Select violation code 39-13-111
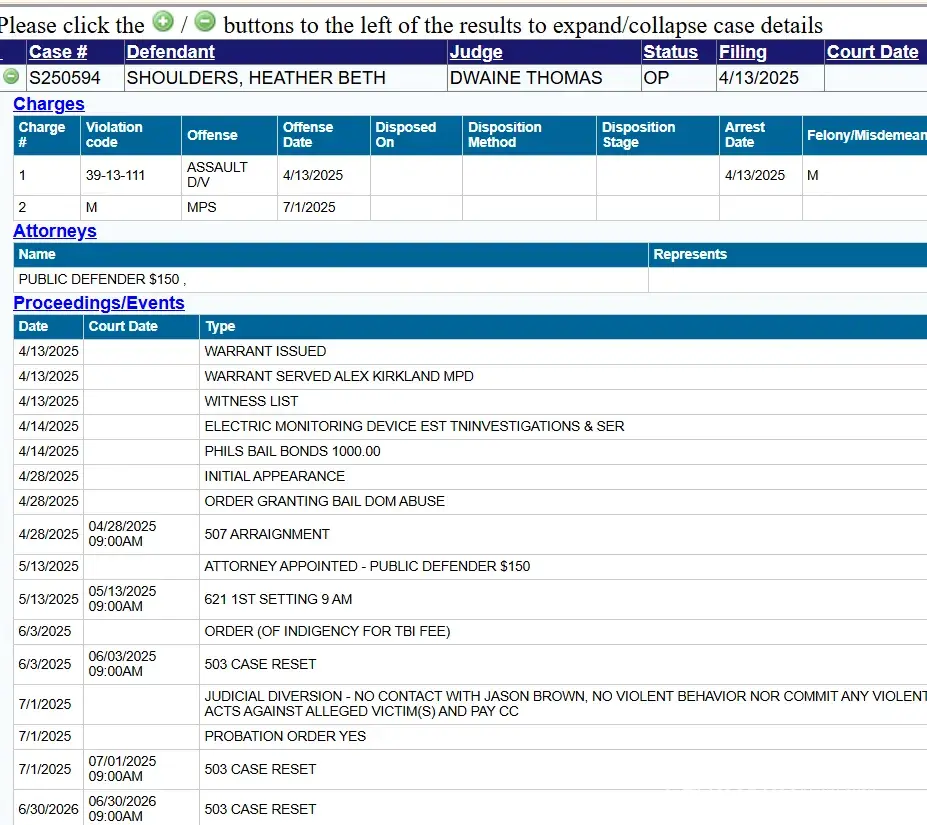Image resolution: width=927 pixels, height=825 pixels. 115,175
